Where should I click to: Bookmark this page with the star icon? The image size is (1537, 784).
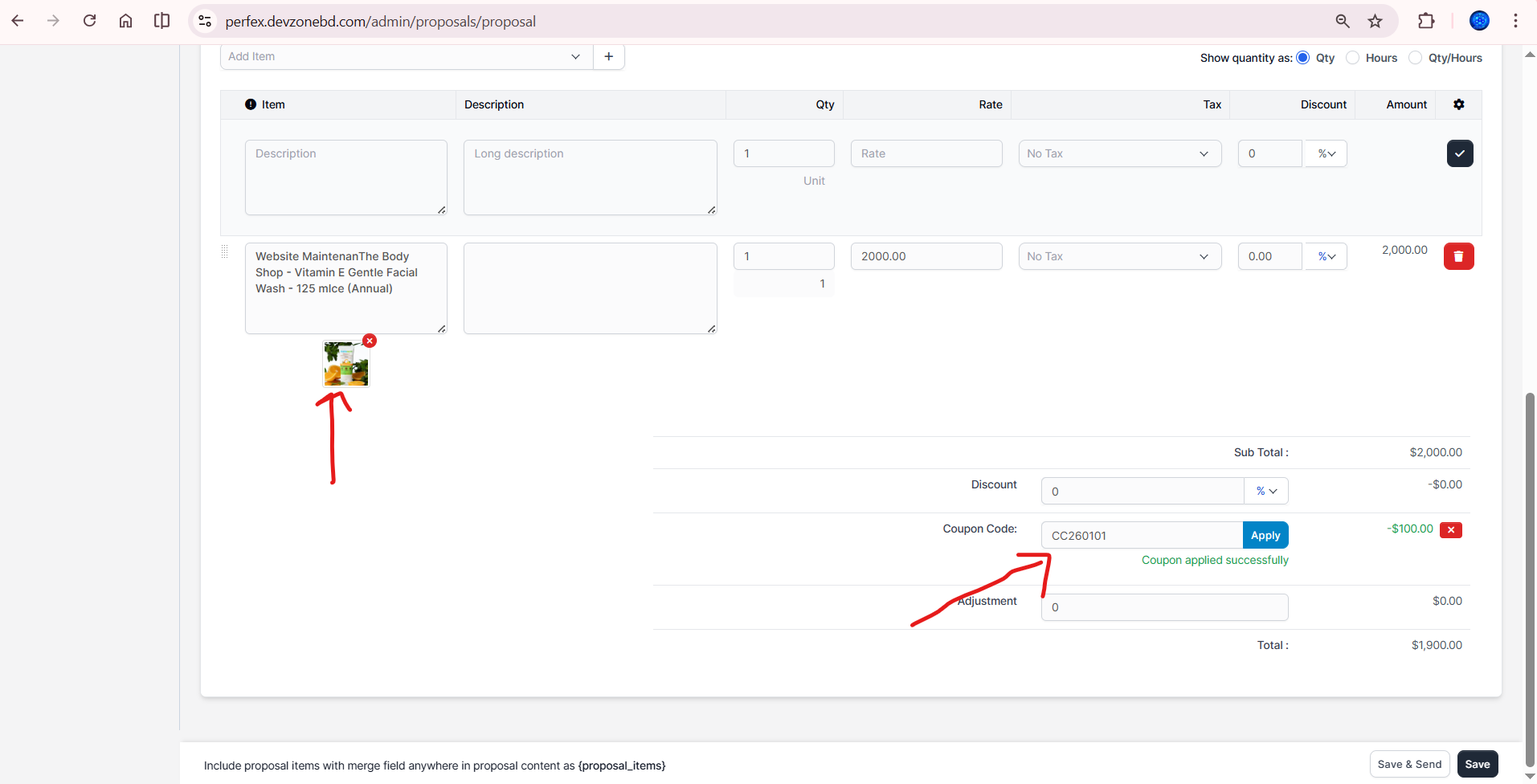click(1375, 21)
